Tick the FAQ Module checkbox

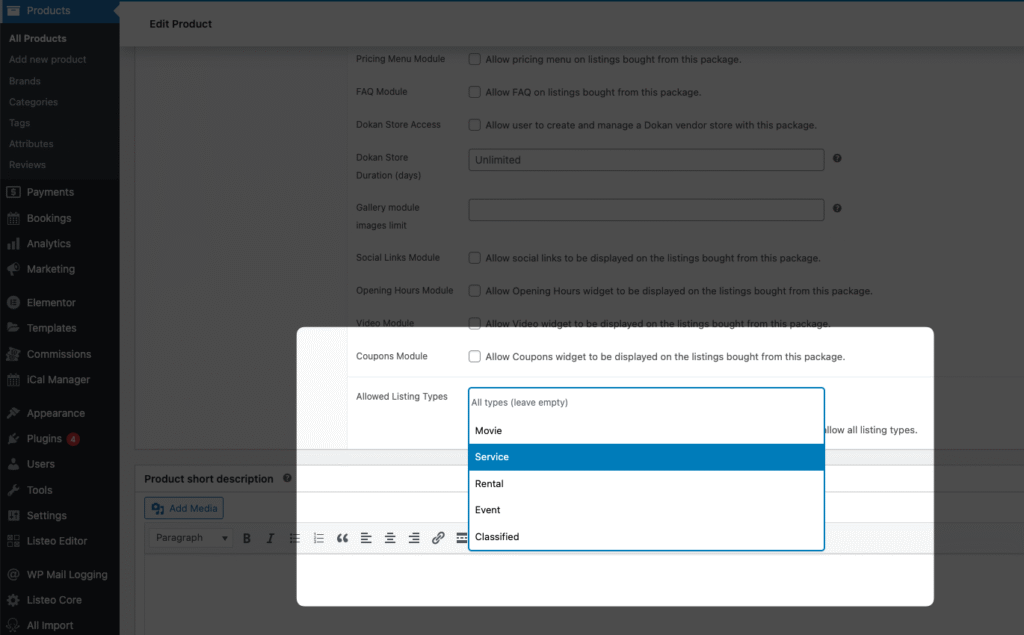pyautogui.click(x=475, y=92)
